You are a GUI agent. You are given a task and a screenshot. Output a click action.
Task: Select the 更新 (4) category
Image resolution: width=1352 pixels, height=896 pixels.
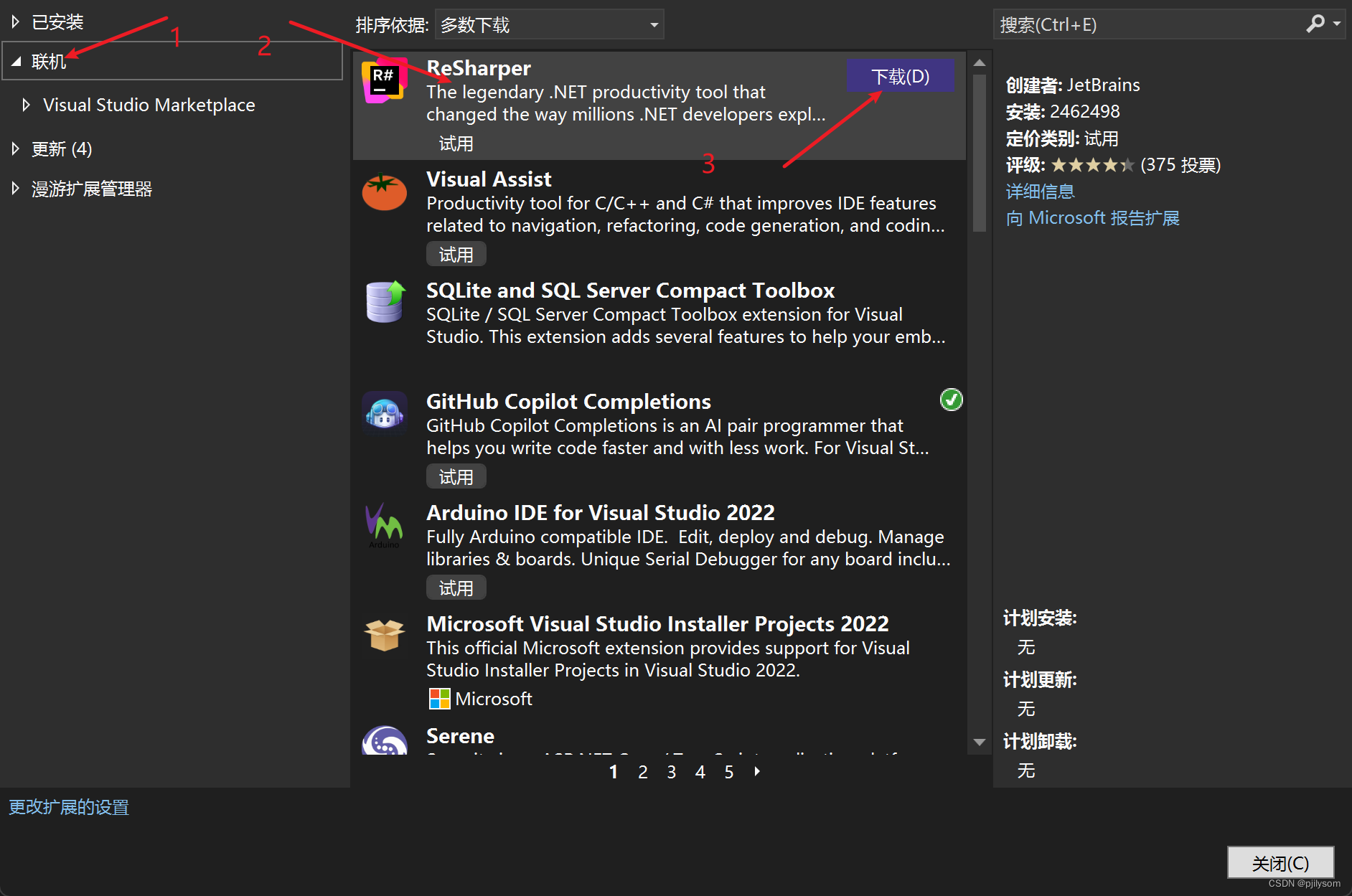click(62, 148)
